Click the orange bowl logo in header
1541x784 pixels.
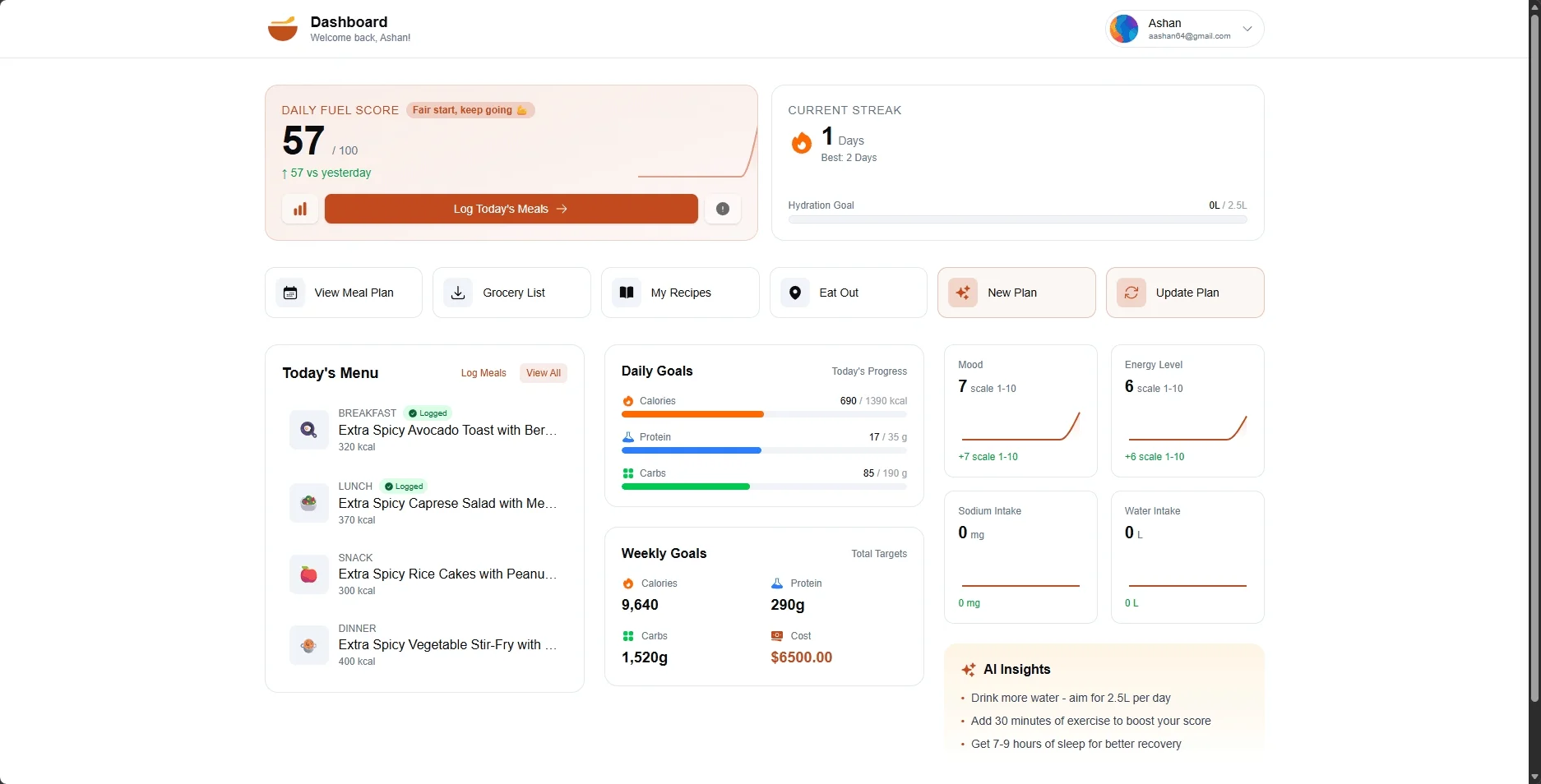point(283,29)
